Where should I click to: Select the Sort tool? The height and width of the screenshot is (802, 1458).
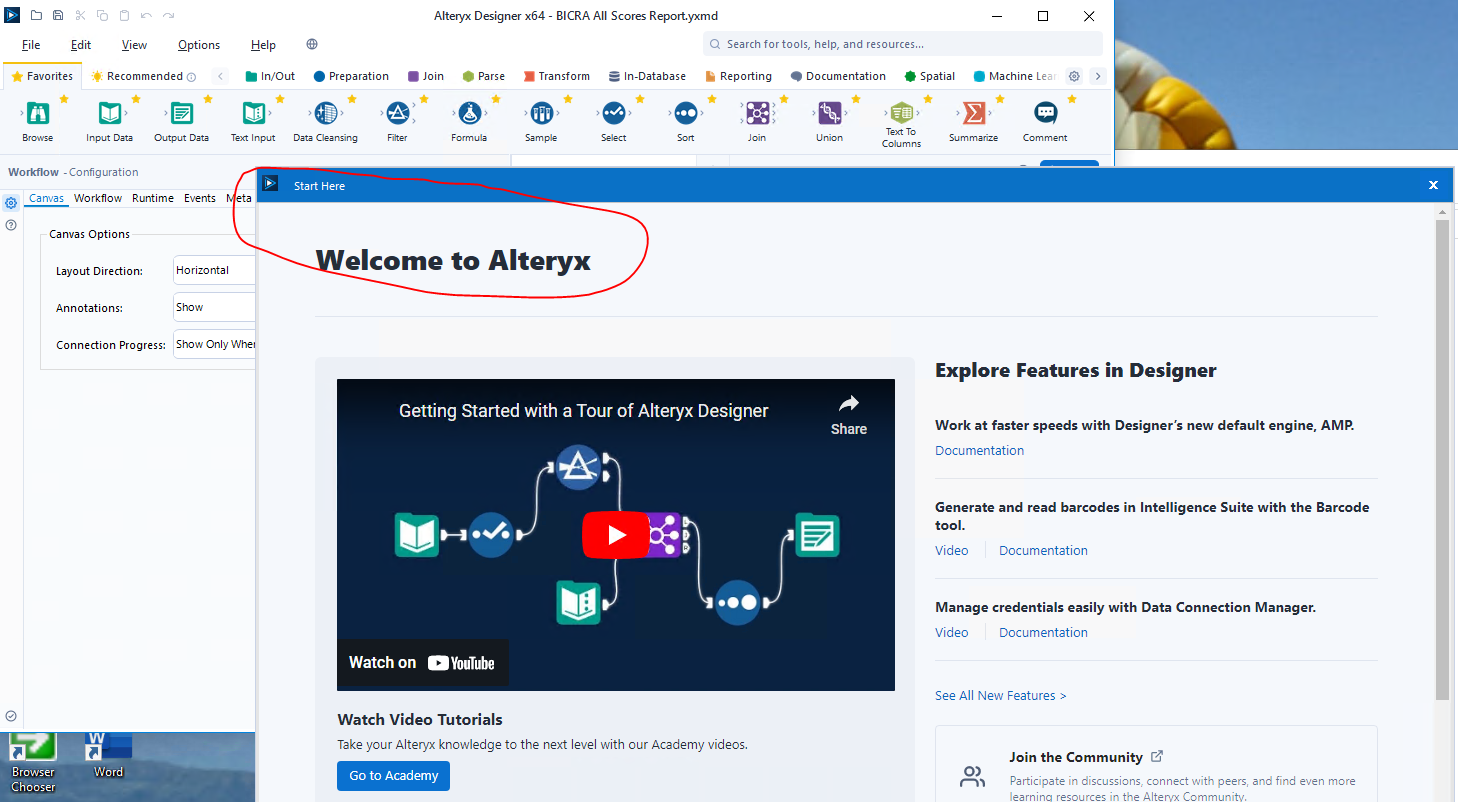pos(685,115)
